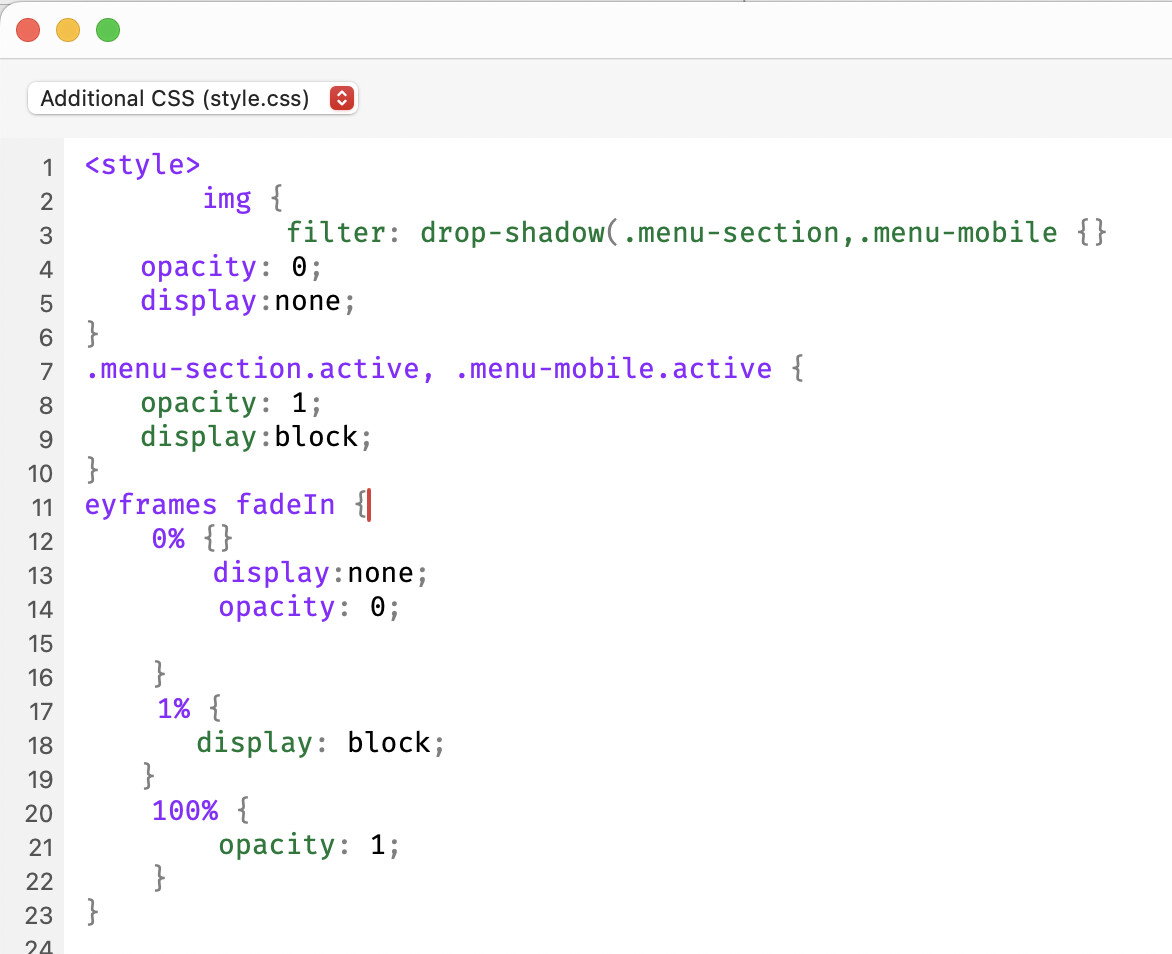Screen dimensions: 1172x954
Task: Click line number 11 in the gutter
Action: 40,507
